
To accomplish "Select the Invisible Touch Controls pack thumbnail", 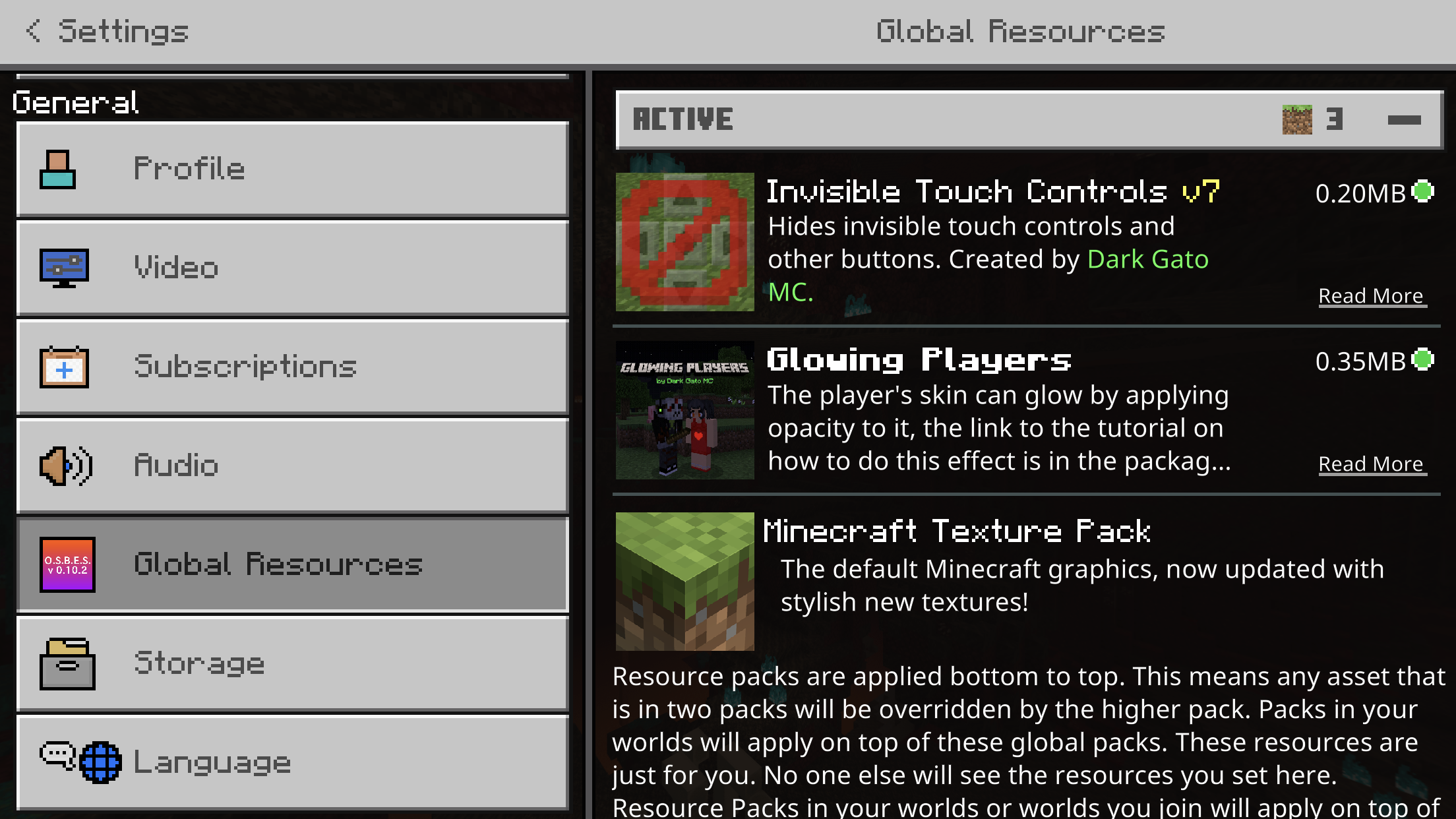I will 684,242.
